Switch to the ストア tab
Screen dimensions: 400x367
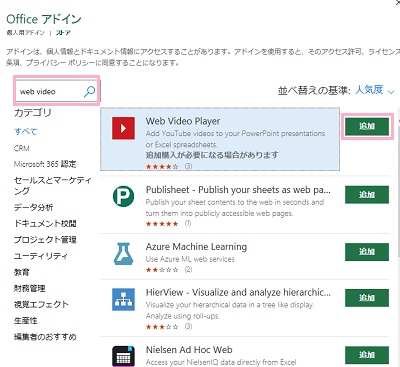pos(63,33)
